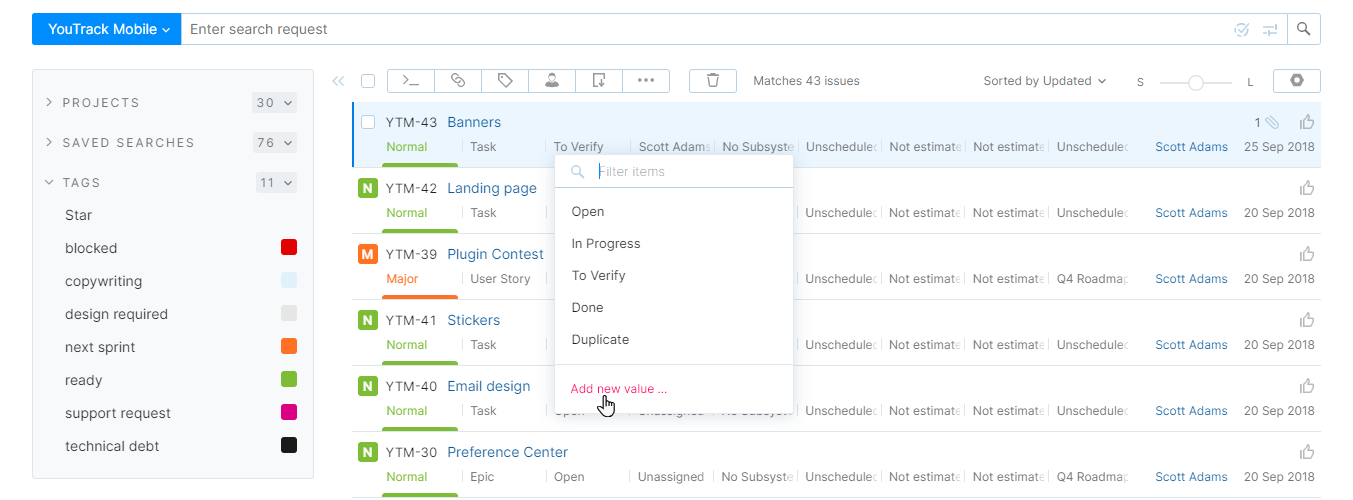Screen dimensions: 1353x500
Task: Open the command dialog icon in the toolbar
Action: coord(410,81)
